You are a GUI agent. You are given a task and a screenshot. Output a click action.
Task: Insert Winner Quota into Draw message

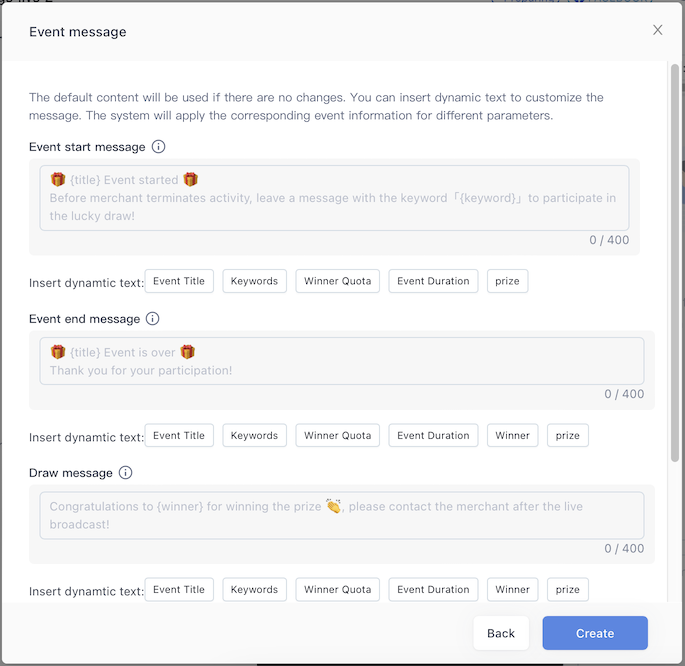pyautogui.click(x=338, y=590)
